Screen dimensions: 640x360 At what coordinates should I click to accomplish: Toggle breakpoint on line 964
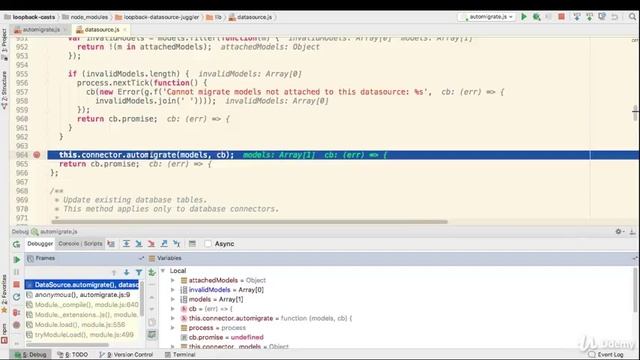coord(37,155)
